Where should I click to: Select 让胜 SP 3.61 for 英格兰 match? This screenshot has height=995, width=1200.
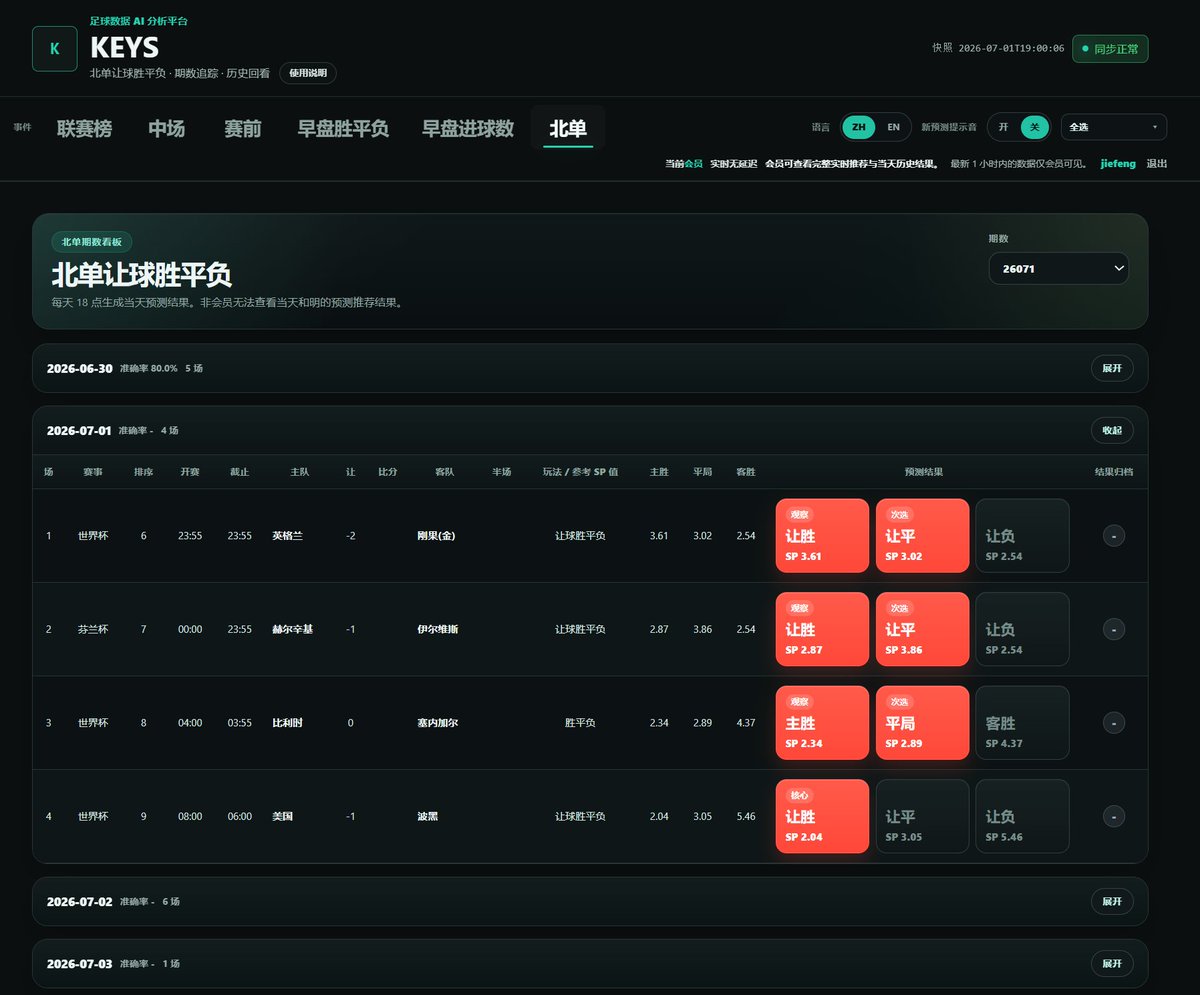(x=822, y=536)
